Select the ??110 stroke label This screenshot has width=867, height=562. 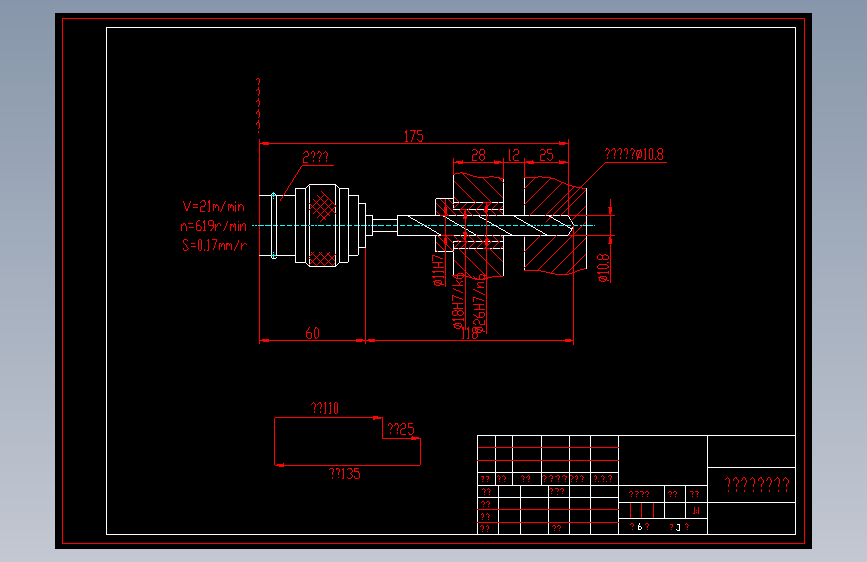325,408
